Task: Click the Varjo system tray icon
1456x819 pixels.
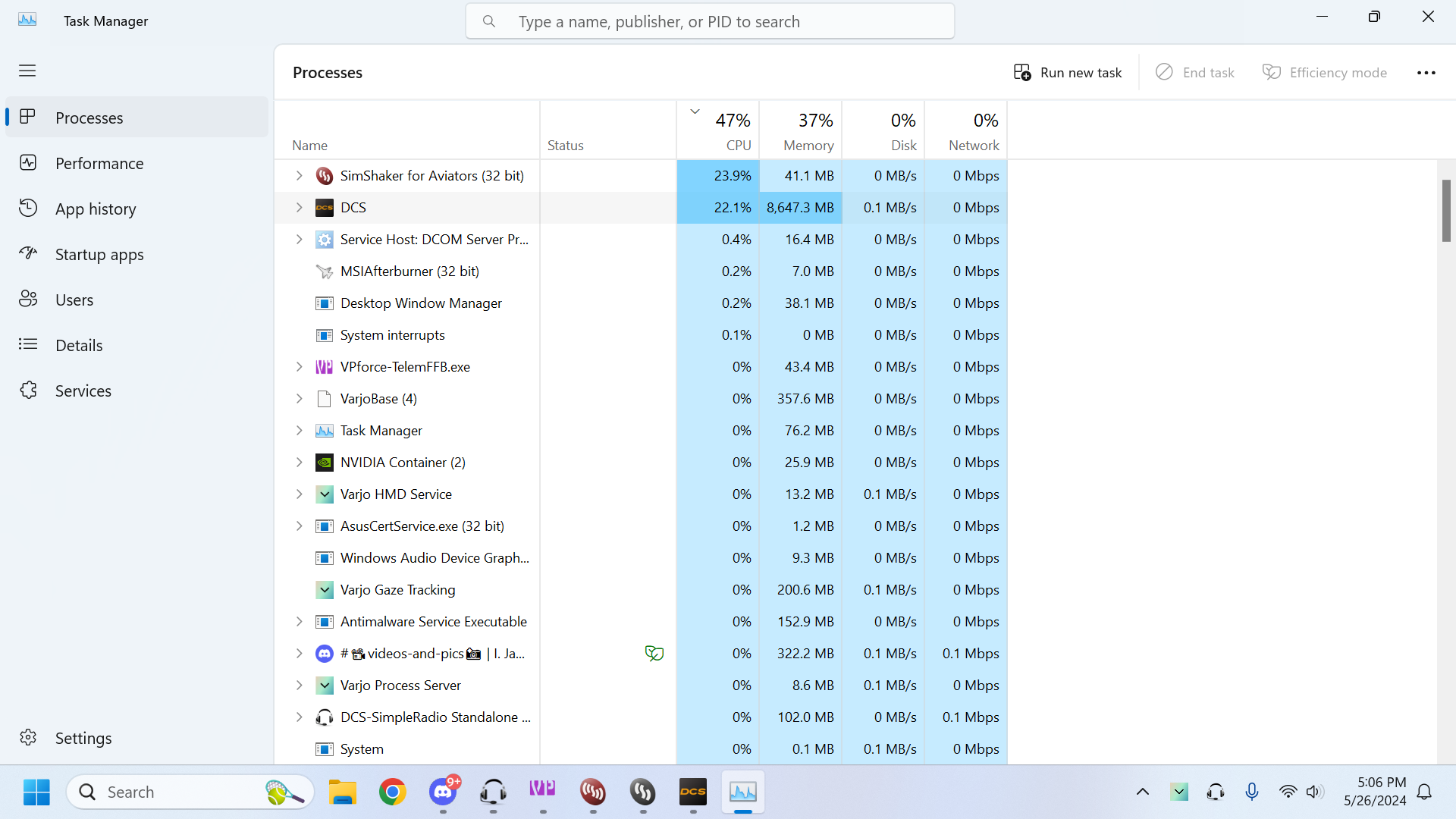Action: coord(1179,792)
